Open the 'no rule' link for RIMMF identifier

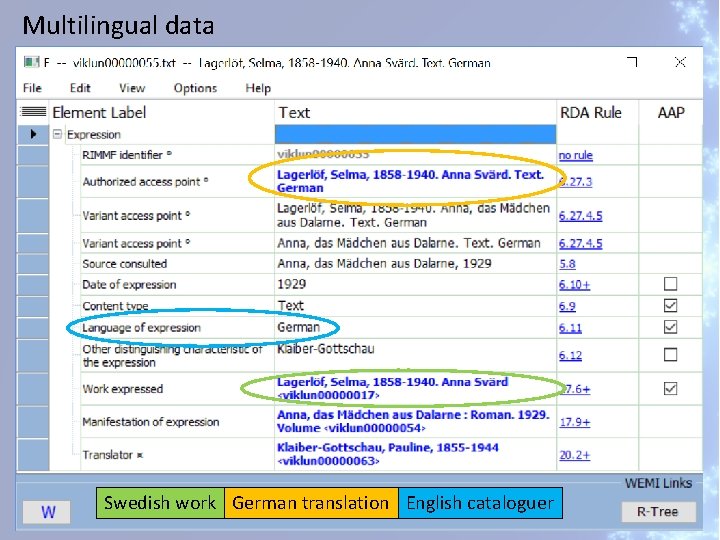[x=575, y=155]
